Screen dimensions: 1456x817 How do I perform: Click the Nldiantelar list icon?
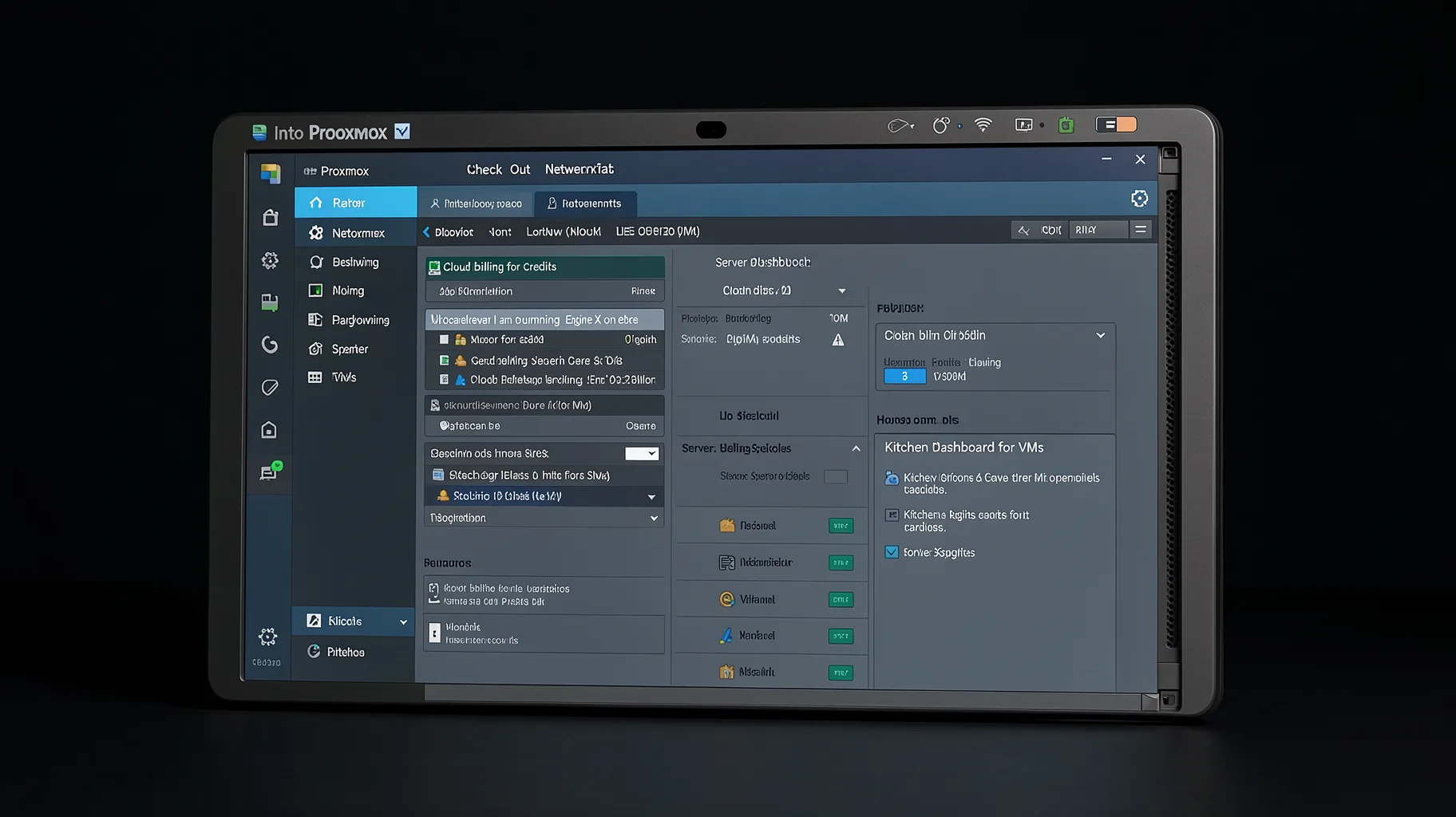(x=726, y=562)
